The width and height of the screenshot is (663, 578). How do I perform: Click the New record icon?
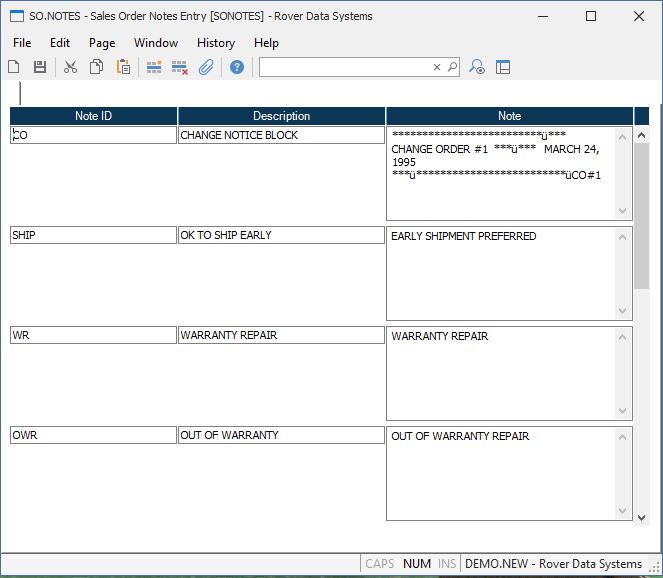14,67
